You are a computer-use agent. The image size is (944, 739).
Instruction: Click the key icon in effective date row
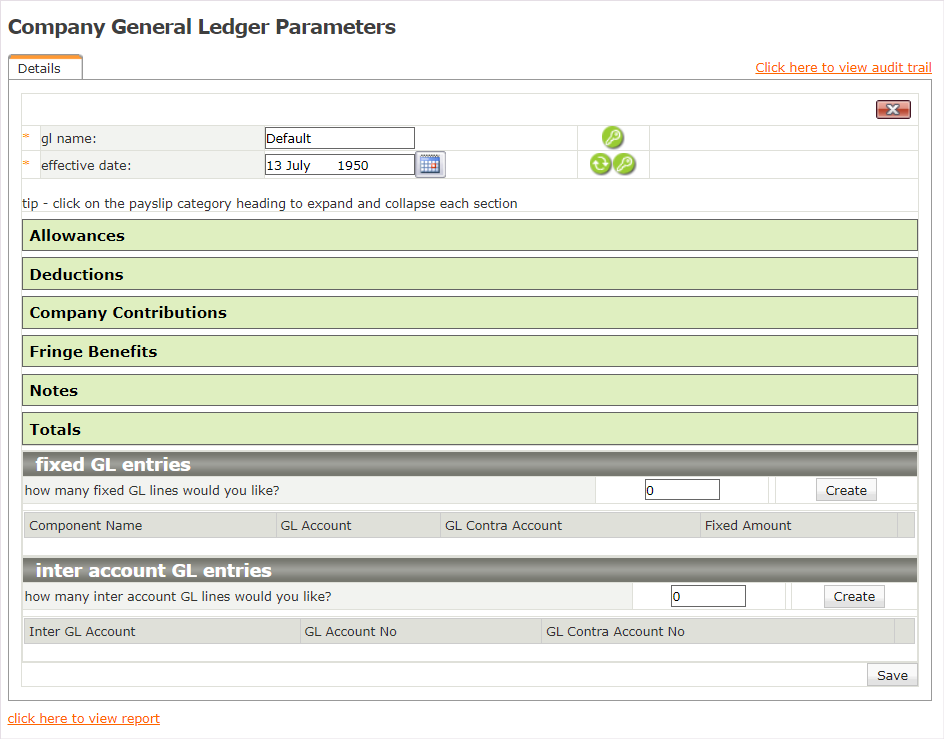coord(625,165)
